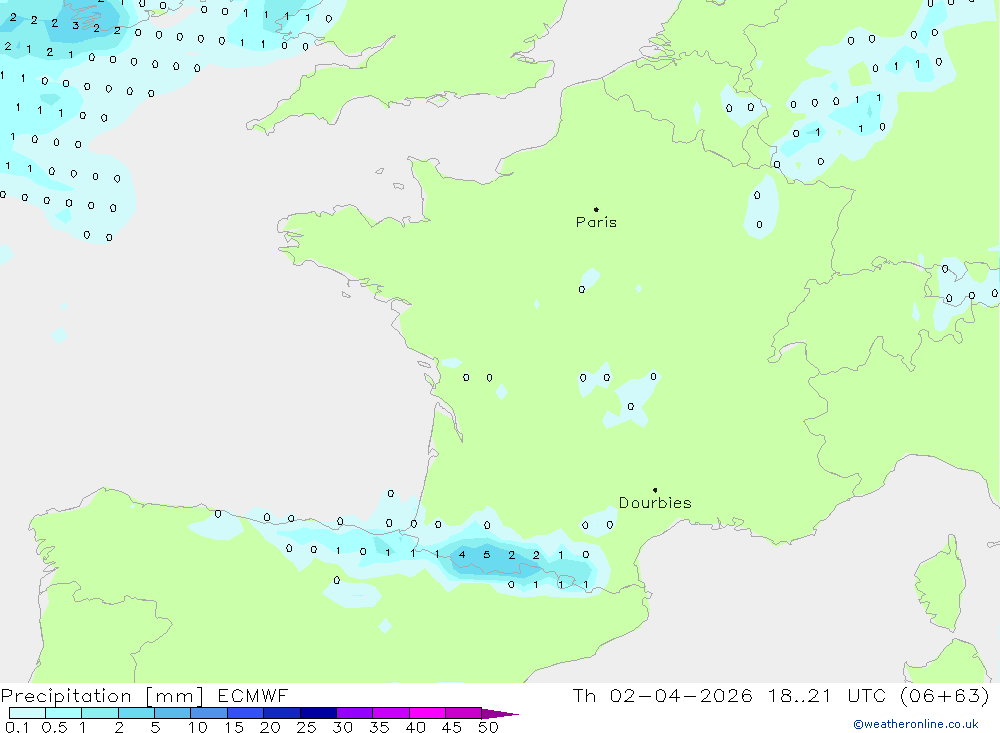Viewport: 1000px width, 733px height.
Task: Click the '10' legend scale label
Action: (x=198, y=727)
